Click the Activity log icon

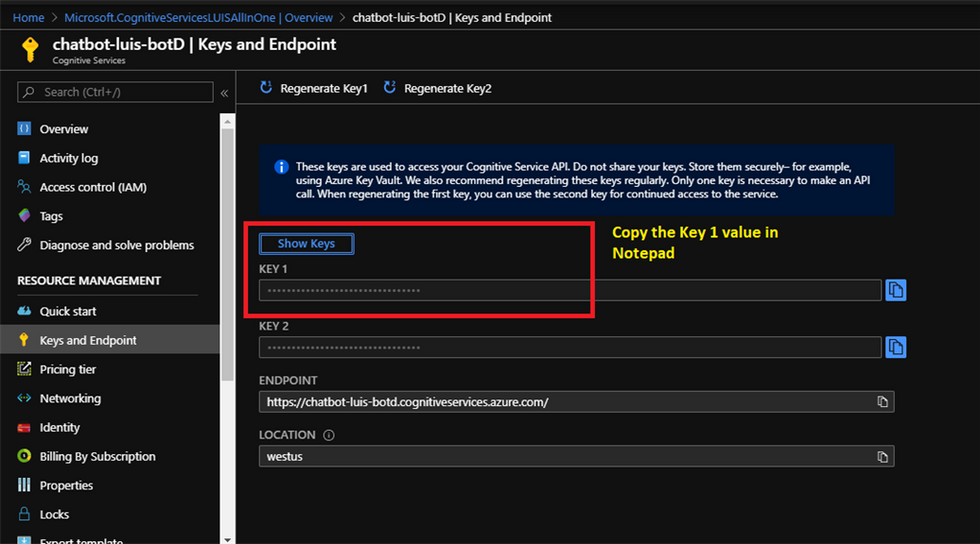24,158
